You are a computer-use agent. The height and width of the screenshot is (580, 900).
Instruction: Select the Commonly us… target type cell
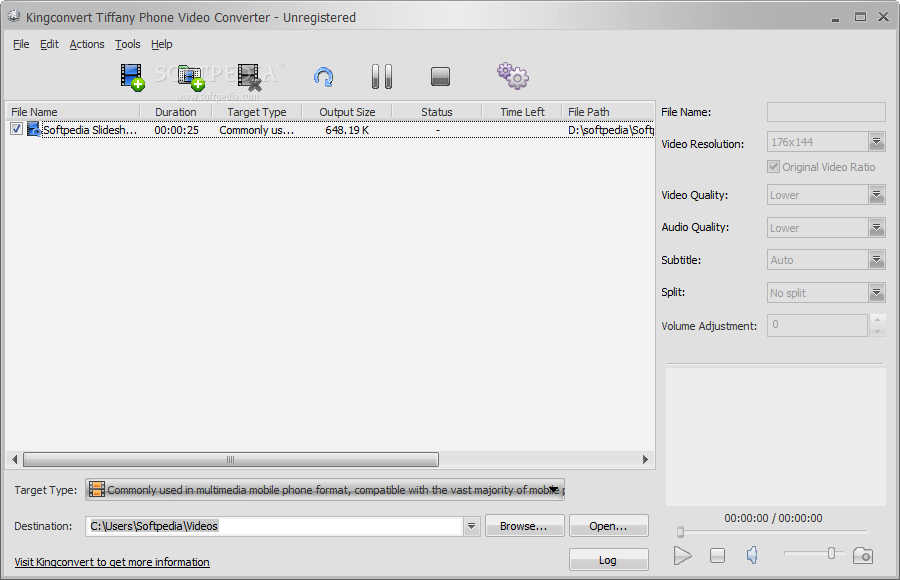click(257, 130)
